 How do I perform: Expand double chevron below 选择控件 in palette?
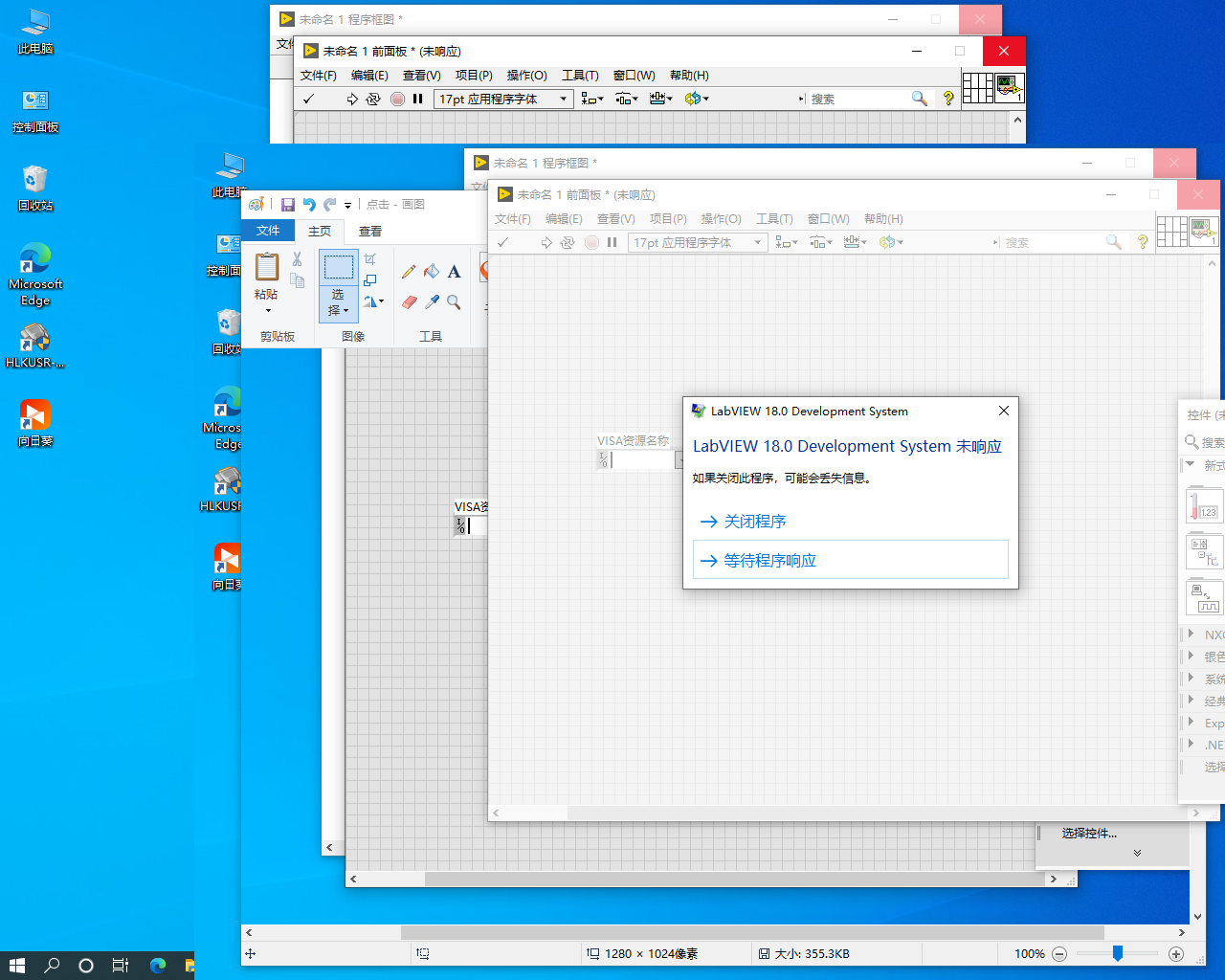pos(1137,853)
